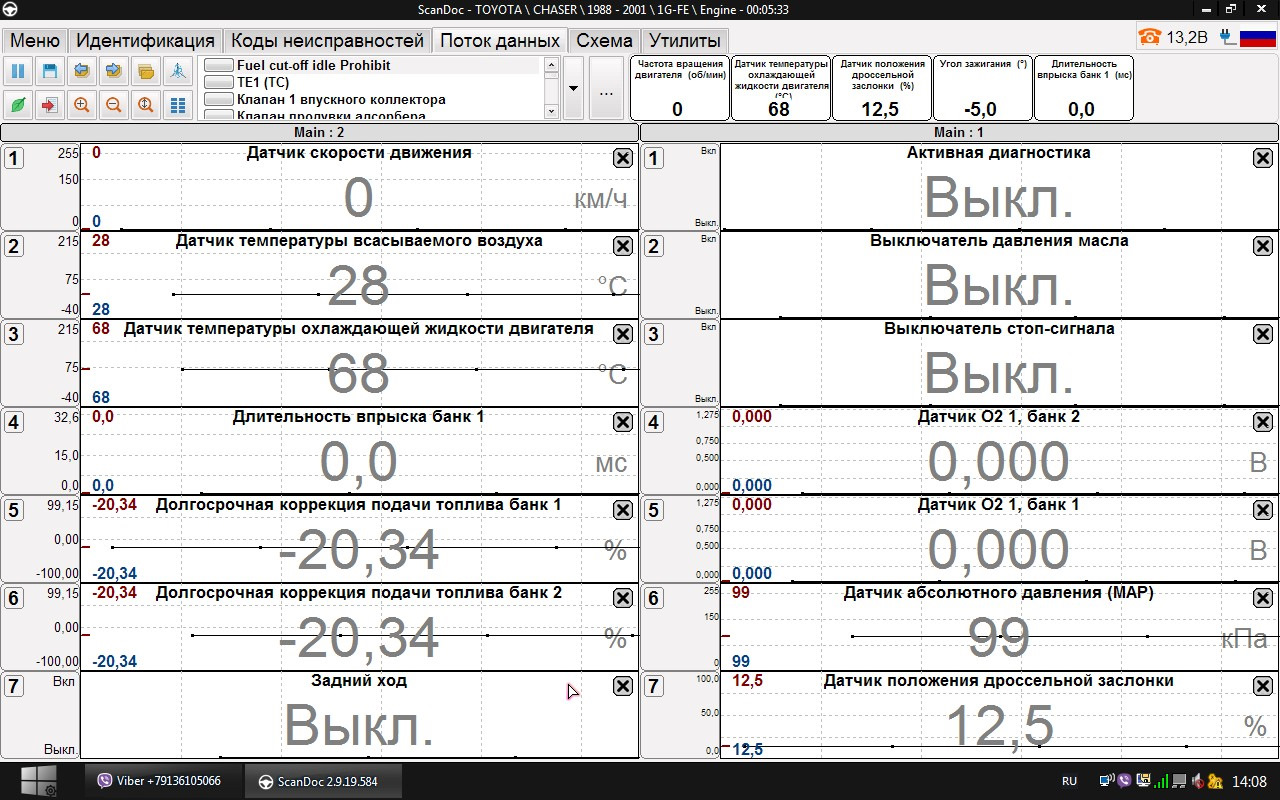
Task: Close Датчик O2 1, банк 2 graph
Action: point(1262,422)
